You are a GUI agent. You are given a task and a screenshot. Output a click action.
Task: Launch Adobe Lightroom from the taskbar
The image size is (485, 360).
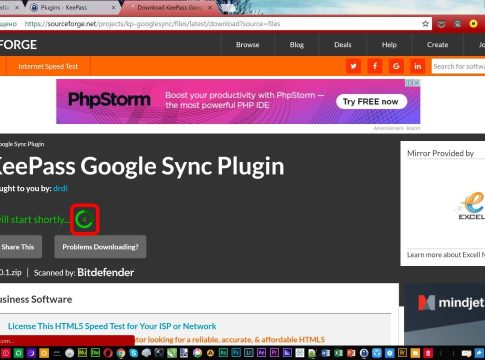[x=249, y=353]
